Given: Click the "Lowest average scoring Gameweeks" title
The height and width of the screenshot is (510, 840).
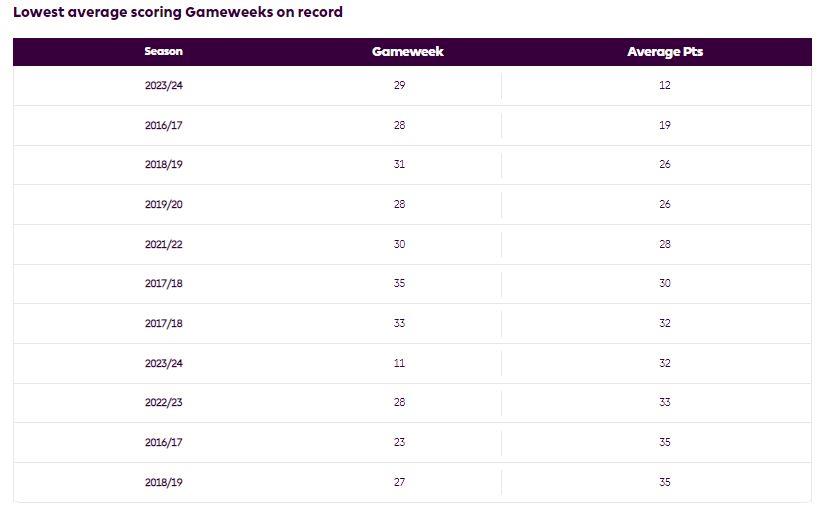Looking at the screenshot, I should tap(178, 12).
